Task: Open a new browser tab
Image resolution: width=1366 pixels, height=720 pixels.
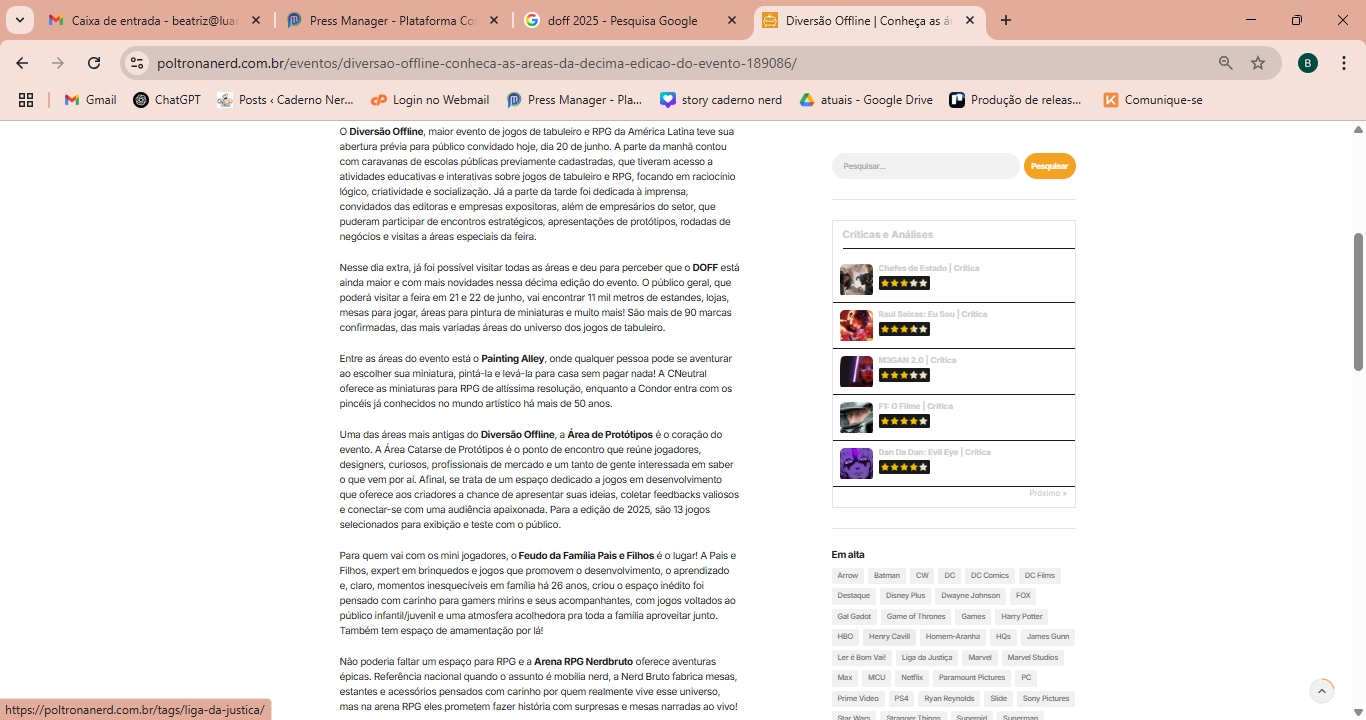Action: coord(1006,20)
